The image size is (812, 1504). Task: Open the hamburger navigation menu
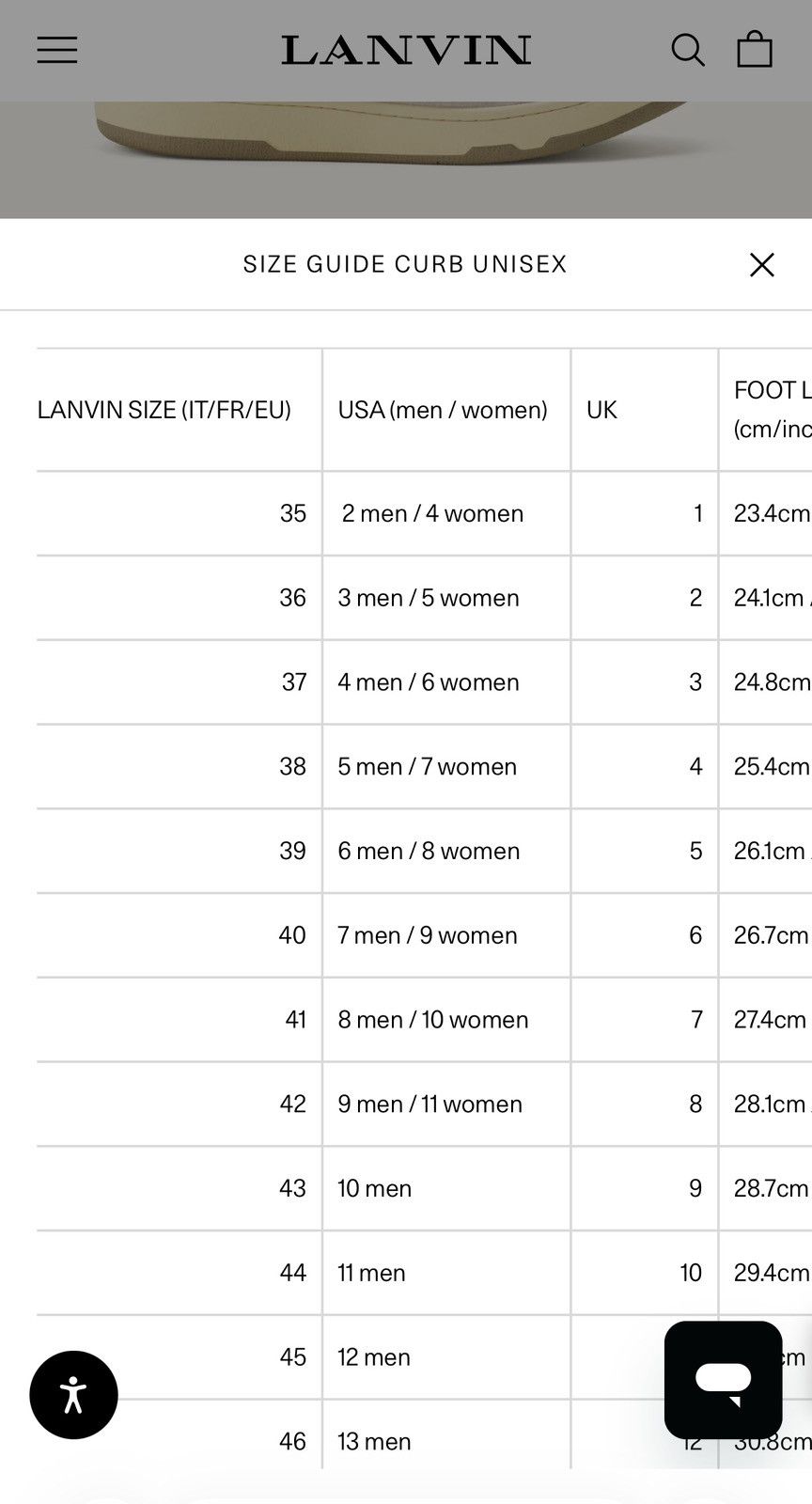click(x=57, y=50)
